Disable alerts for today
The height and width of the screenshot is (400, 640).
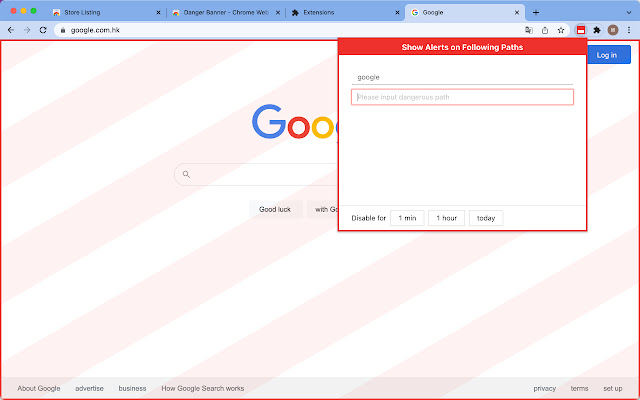486,218
